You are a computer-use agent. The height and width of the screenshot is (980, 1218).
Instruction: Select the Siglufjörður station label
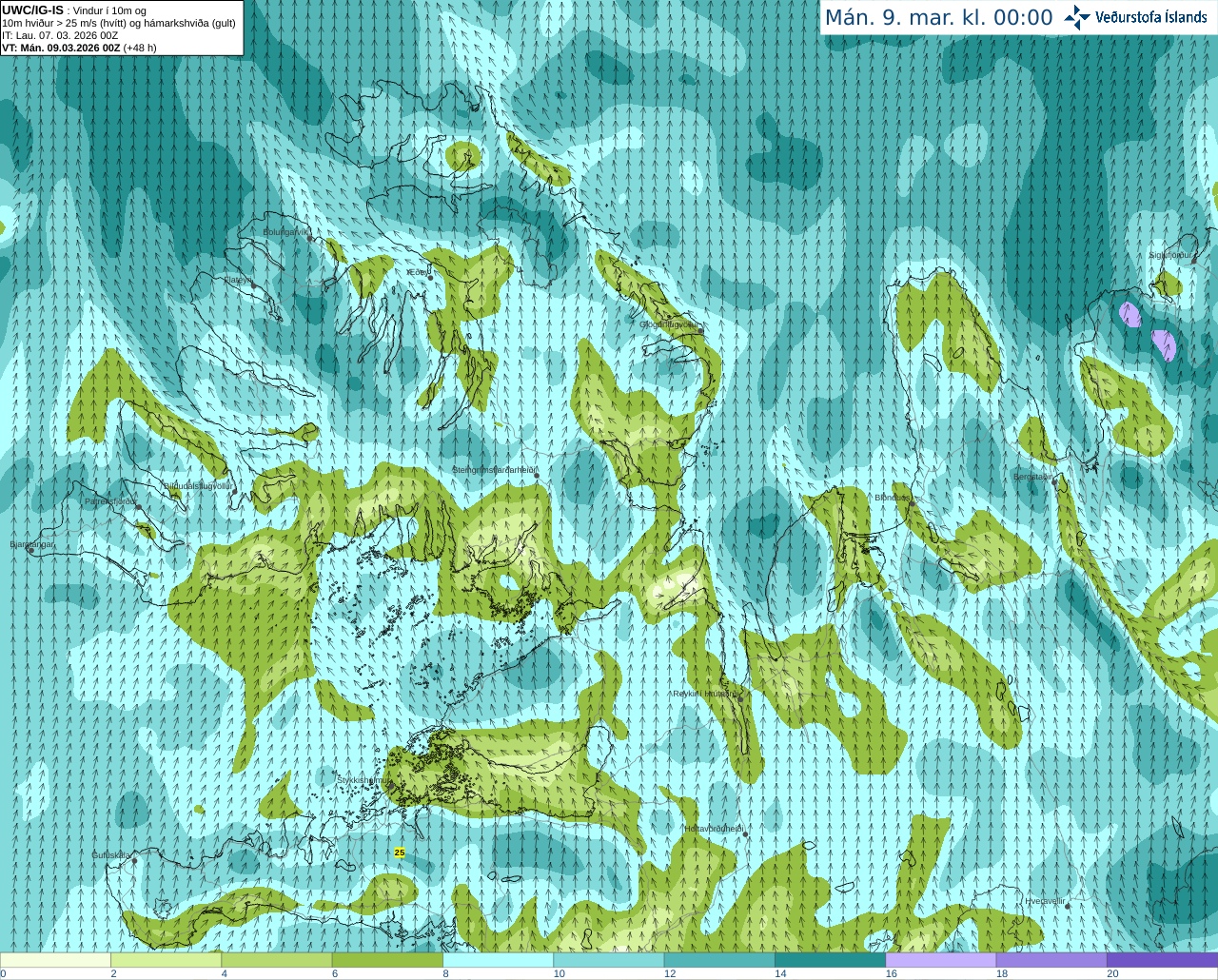click(x=1170, y=255)
